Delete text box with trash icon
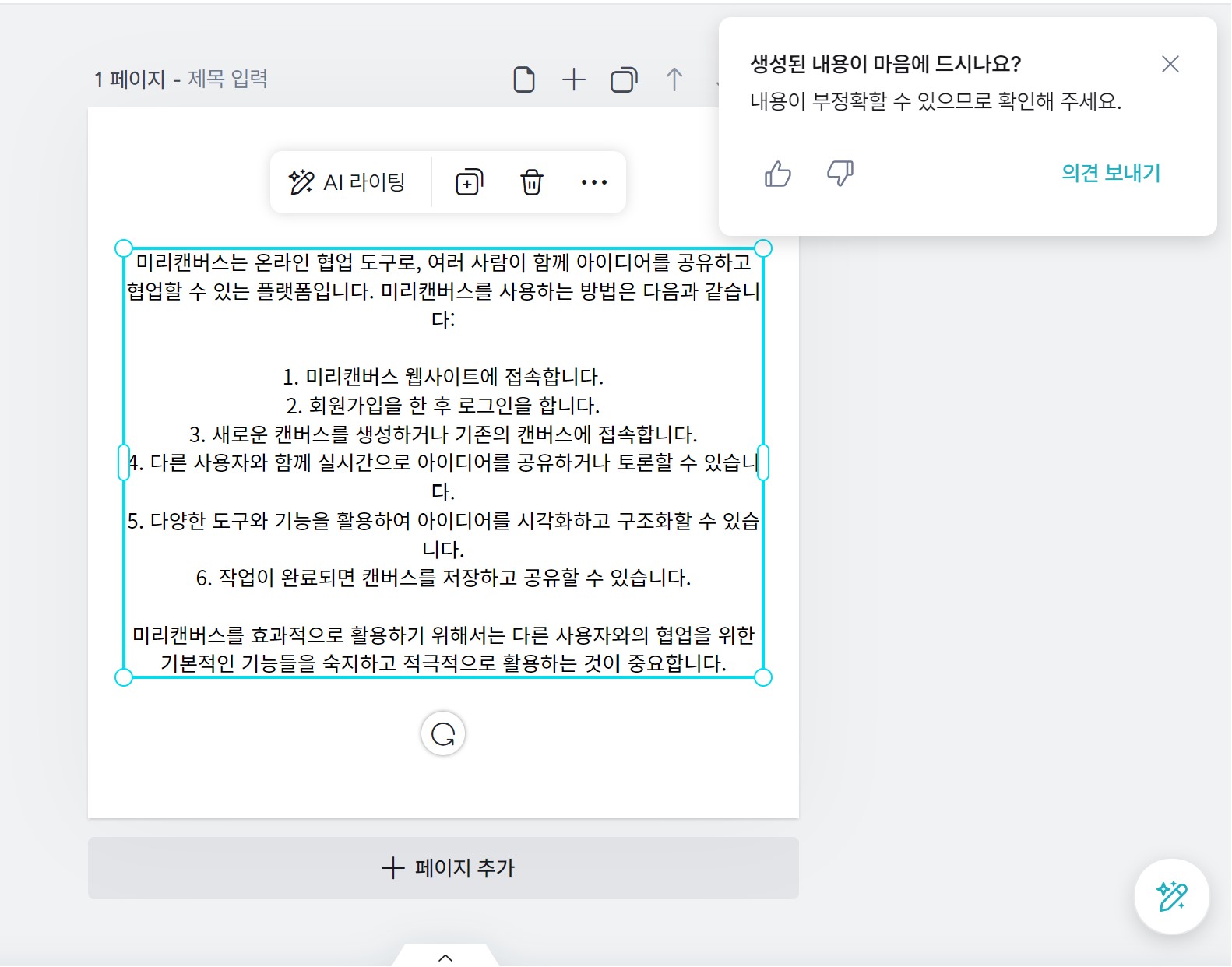This screenshot has height=967, width=1232. pos(532,182)
